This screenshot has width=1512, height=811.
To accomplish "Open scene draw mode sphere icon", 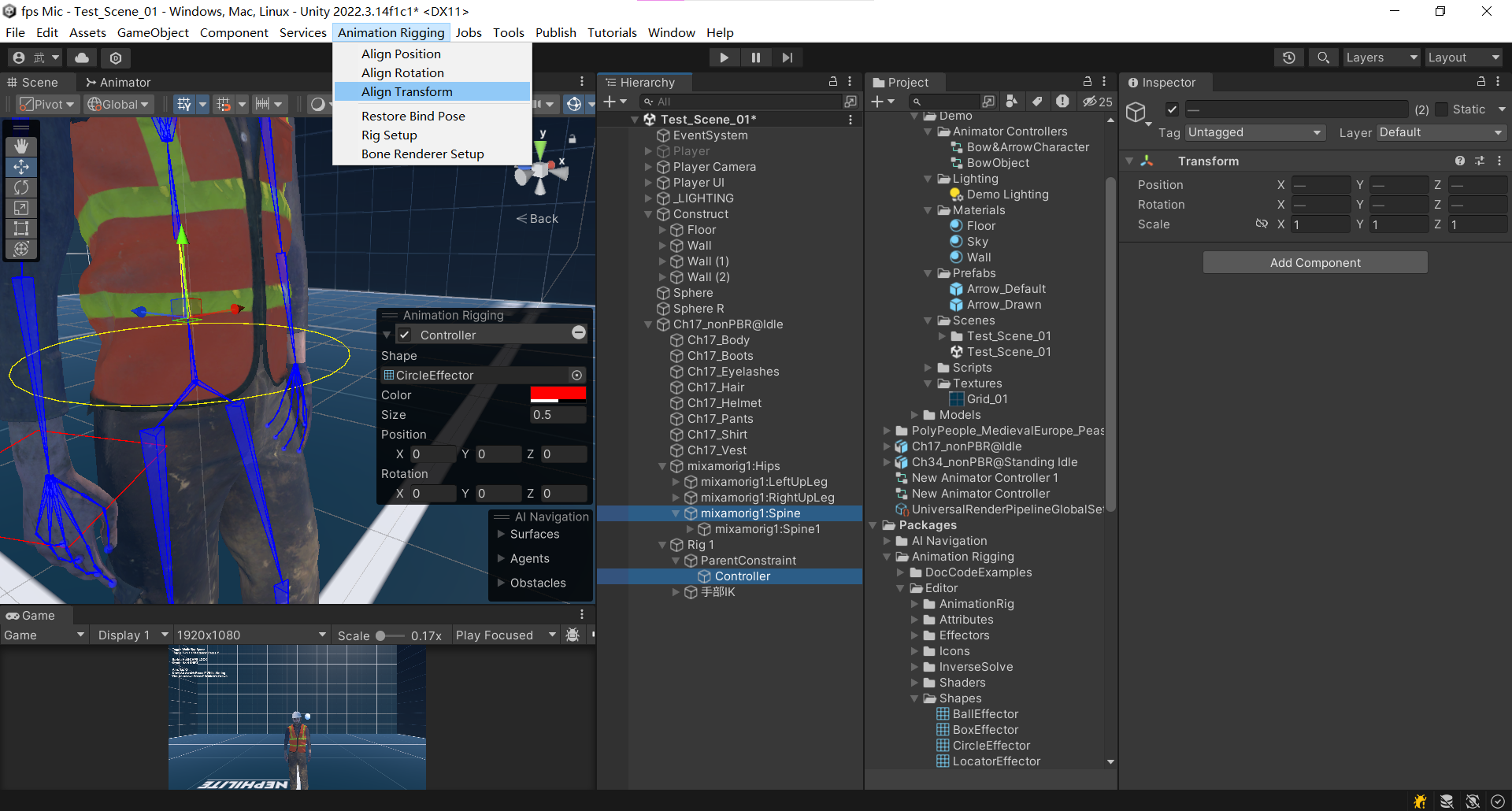I will tap(318, 104).
